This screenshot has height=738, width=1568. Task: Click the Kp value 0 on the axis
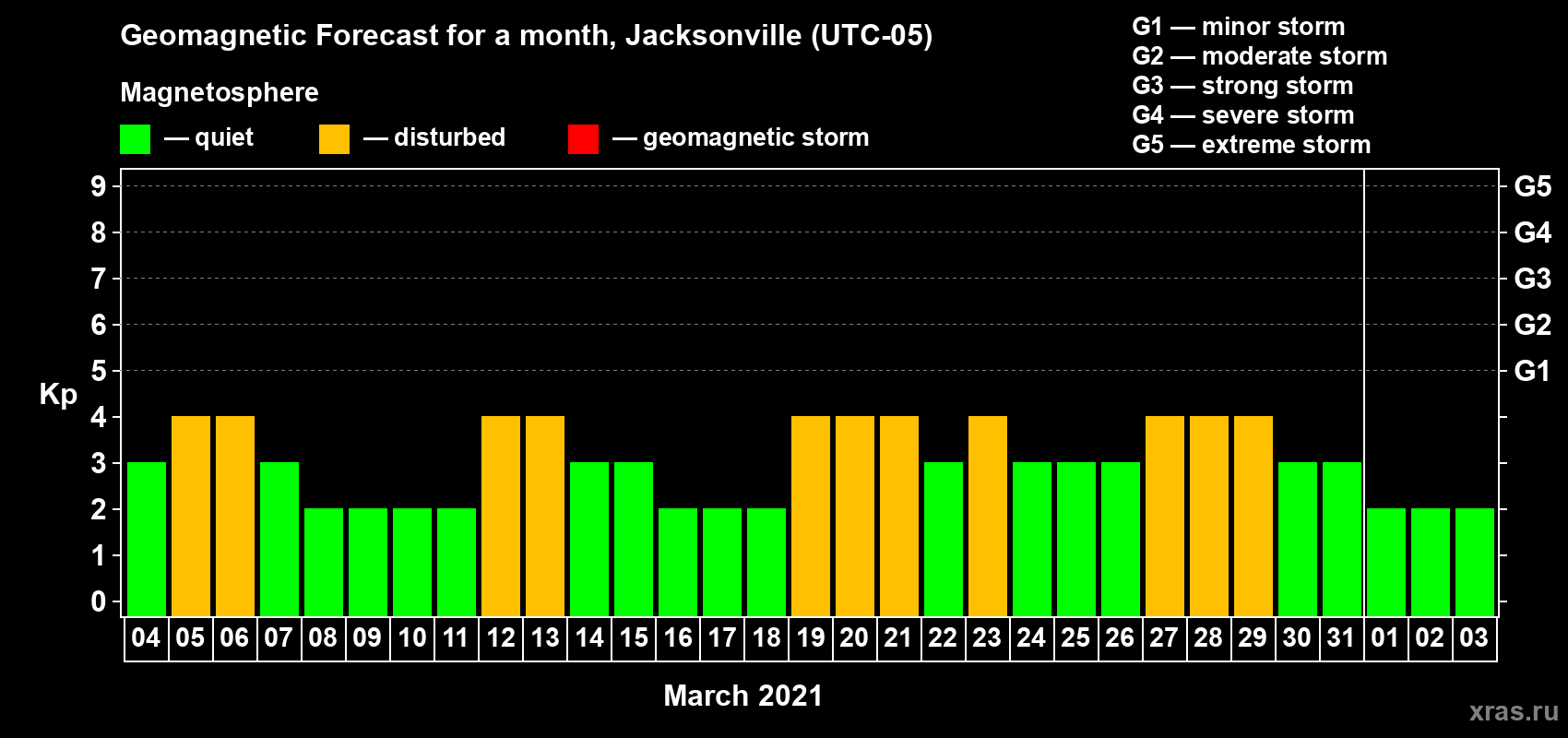[99, 601]
